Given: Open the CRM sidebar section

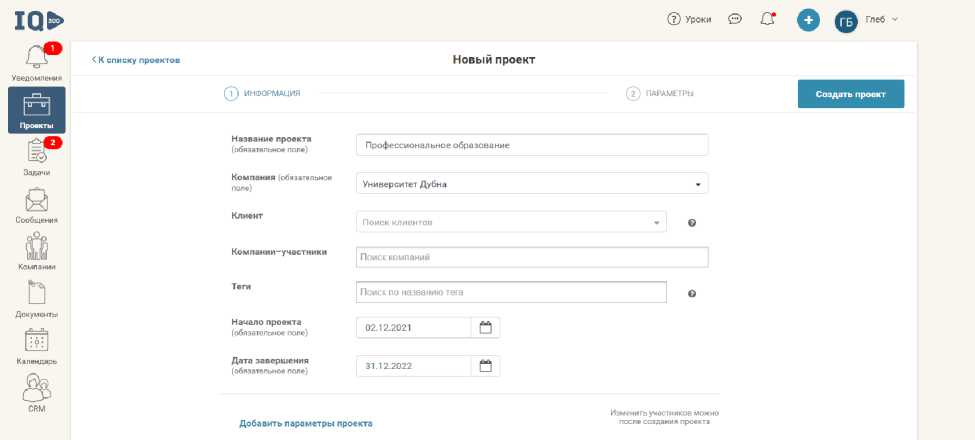Looking at the screenshot, I should 36,393.
